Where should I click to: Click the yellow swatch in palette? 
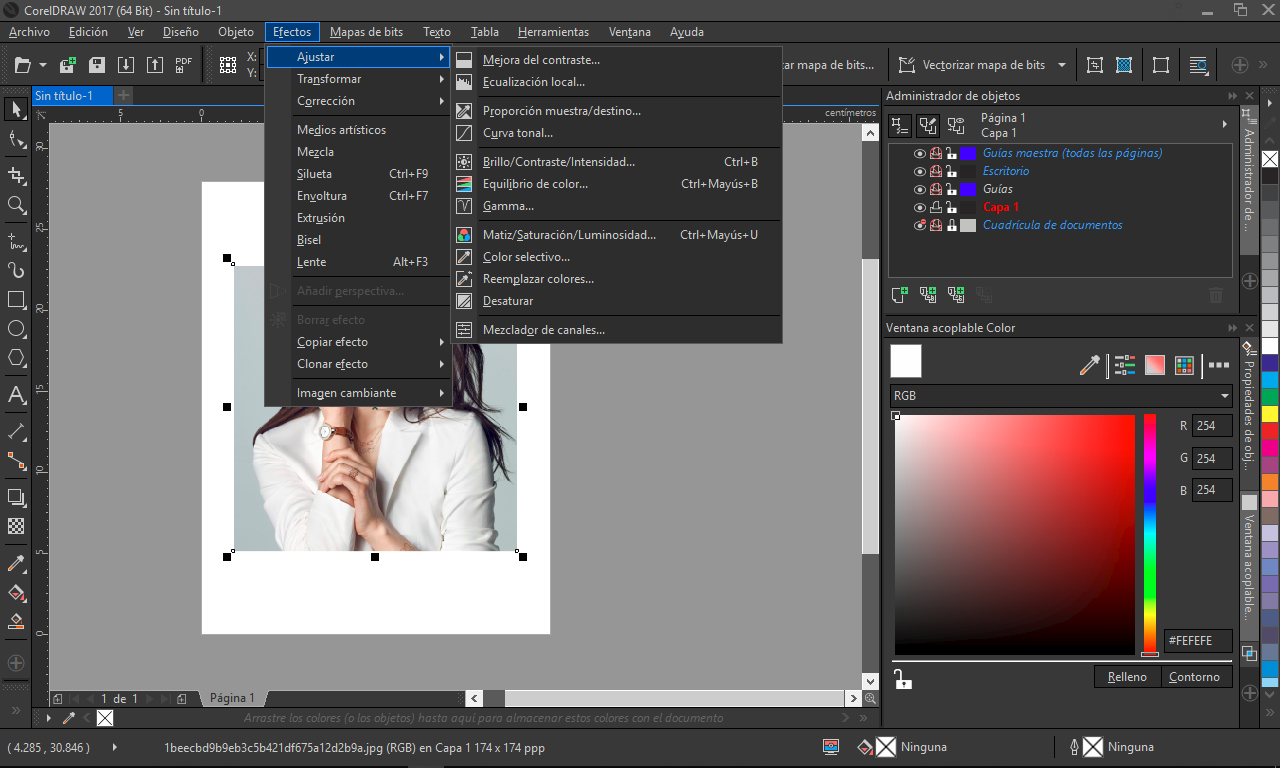coord(1270,413)
